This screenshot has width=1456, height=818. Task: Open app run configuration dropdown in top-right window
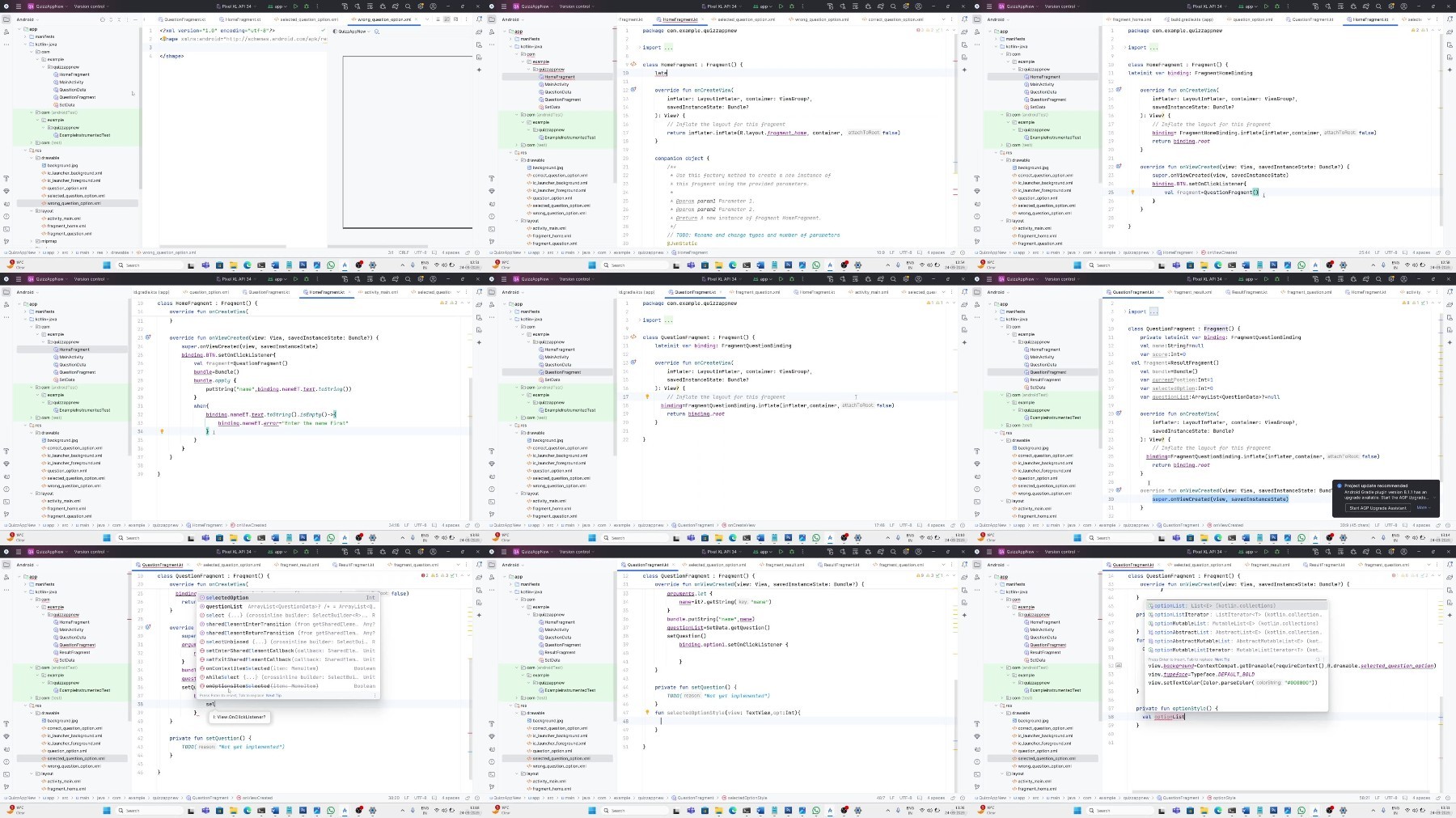(x=1250, y=6)
